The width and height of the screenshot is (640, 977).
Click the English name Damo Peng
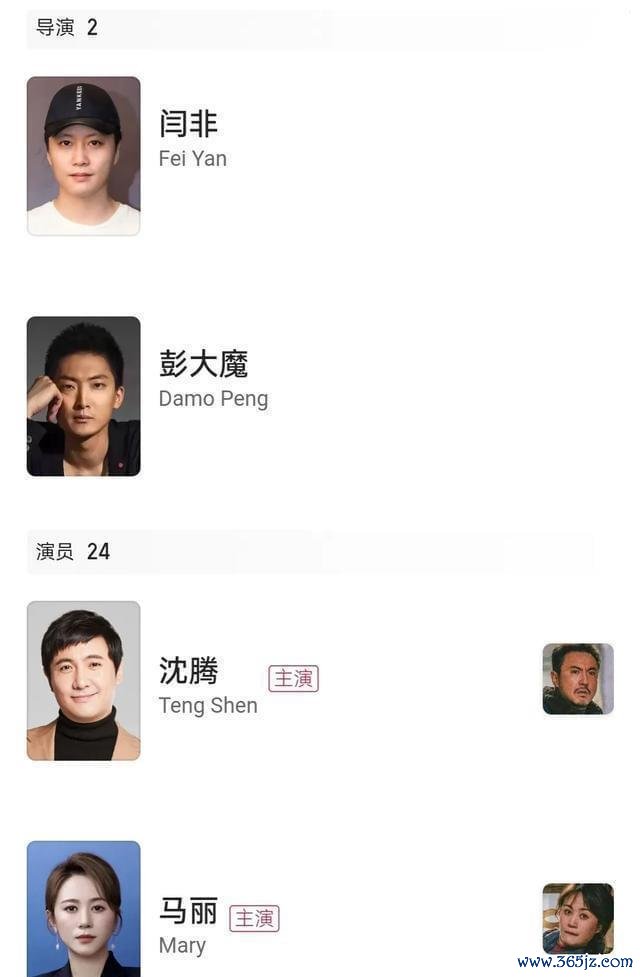(x=213, y=399)
